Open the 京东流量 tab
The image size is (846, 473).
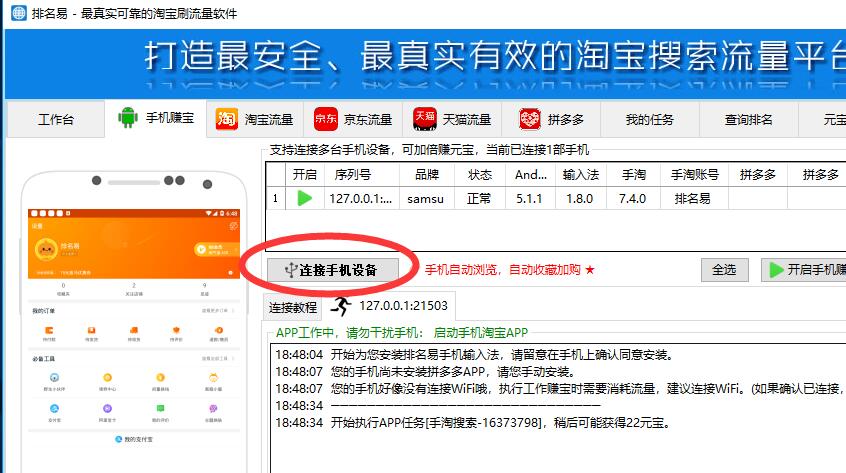[x=353, y=119]
